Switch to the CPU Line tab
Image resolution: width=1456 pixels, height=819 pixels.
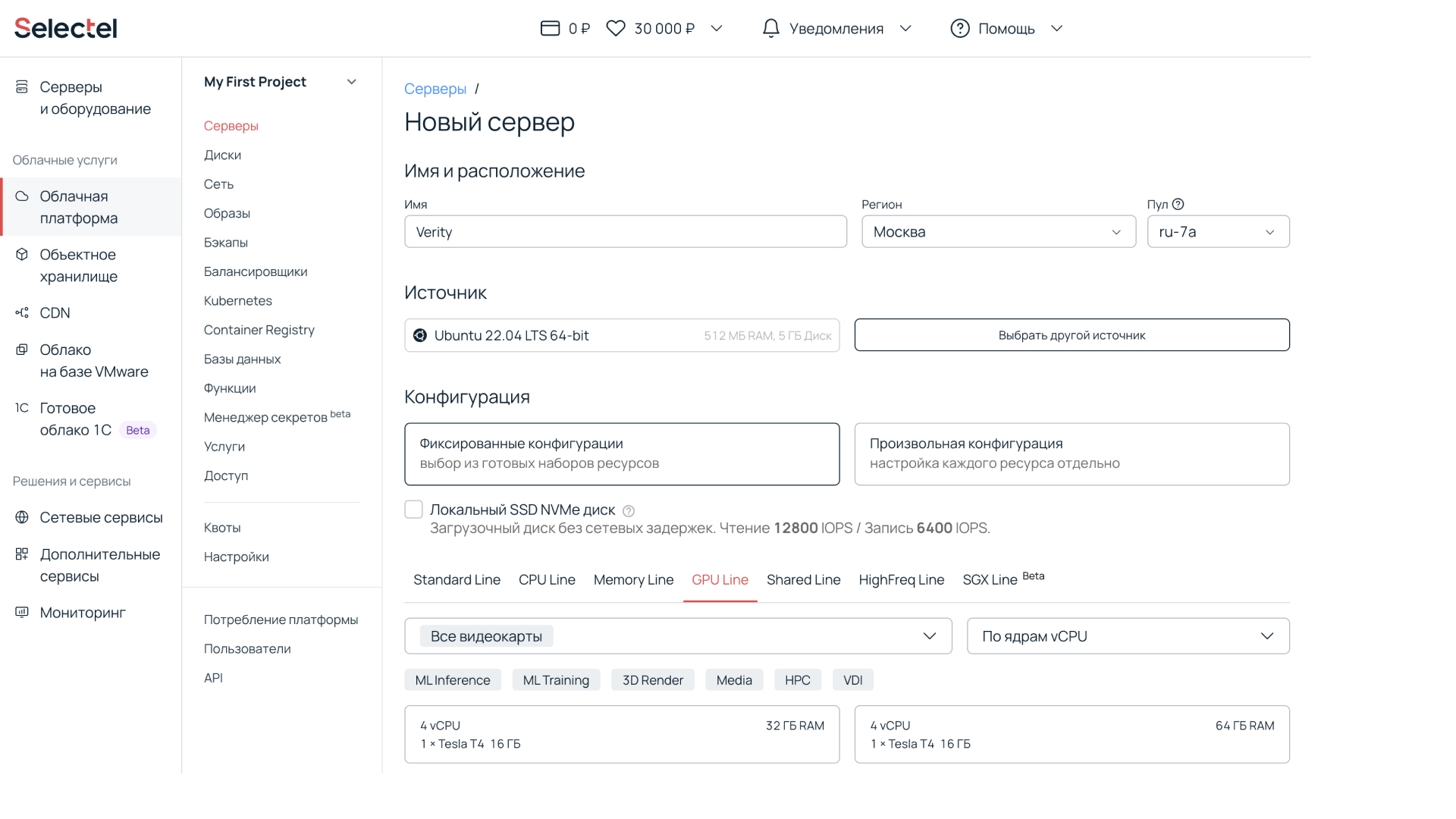[547, 579]
